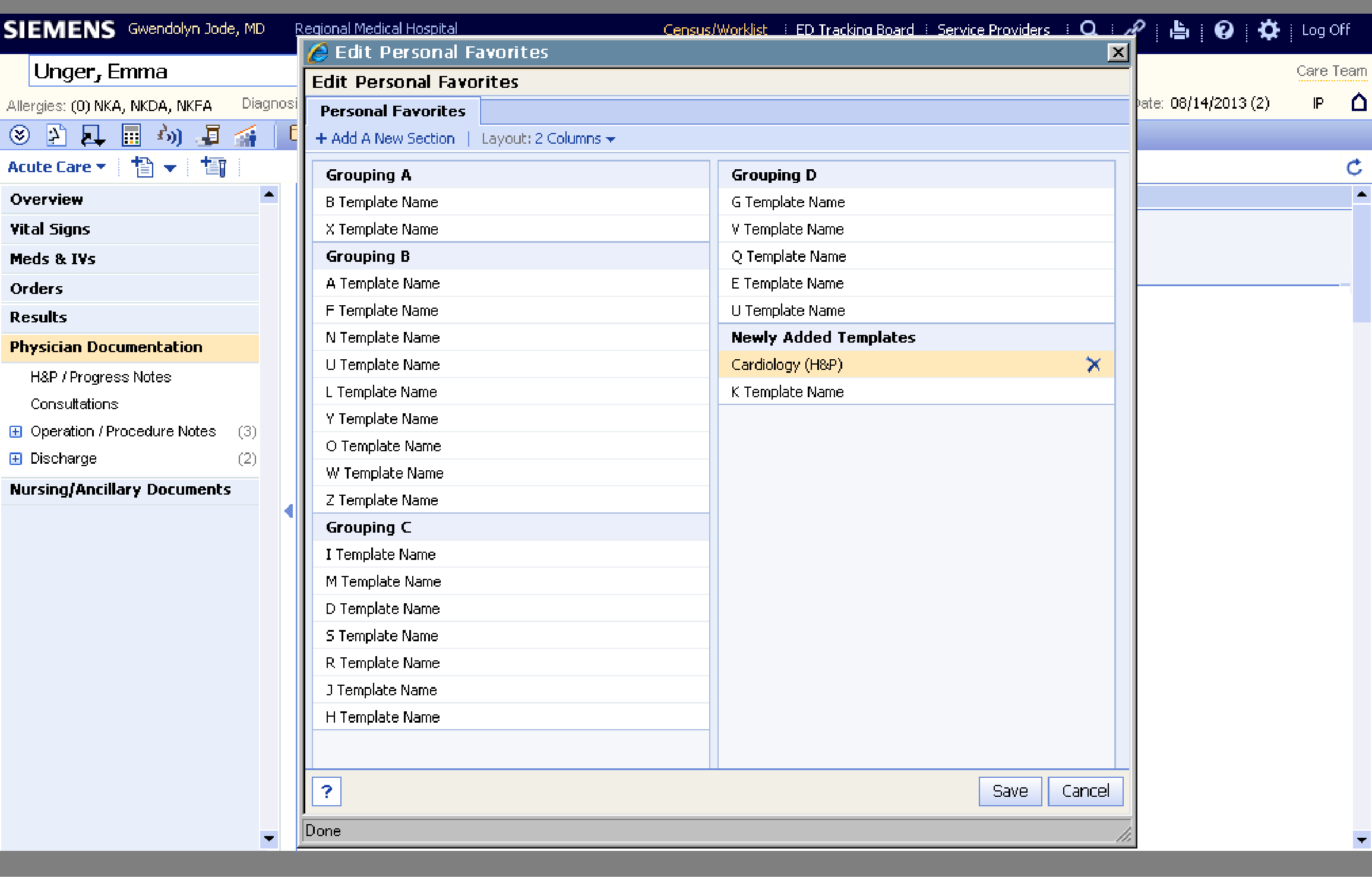
Task: Select the Personal Favorites tab
Action: pos(393,112)
